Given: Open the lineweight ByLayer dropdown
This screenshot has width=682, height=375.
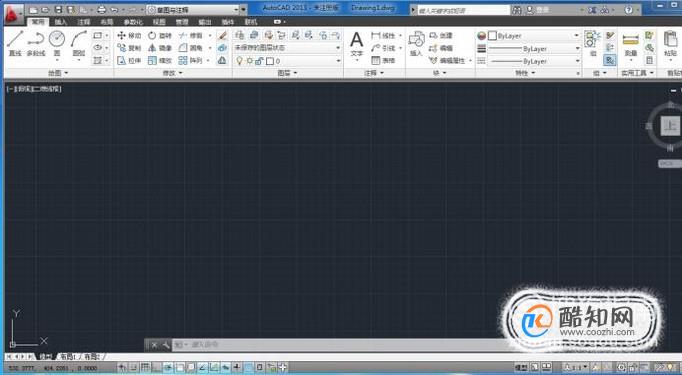Looking at the screenshot, I should tap(534, 49).
